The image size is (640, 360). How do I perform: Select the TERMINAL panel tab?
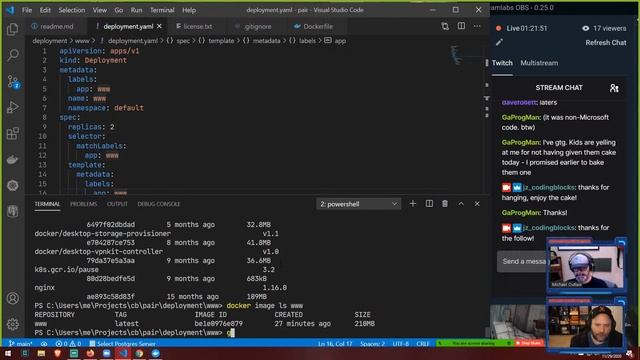[x=47, y=204]
